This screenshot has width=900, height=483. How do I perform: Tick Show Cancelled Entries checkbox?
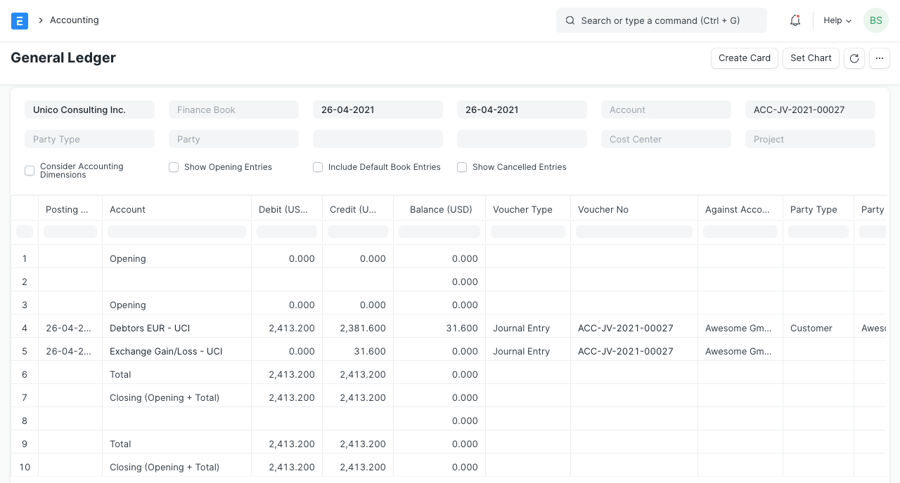(x=462, y=167)
